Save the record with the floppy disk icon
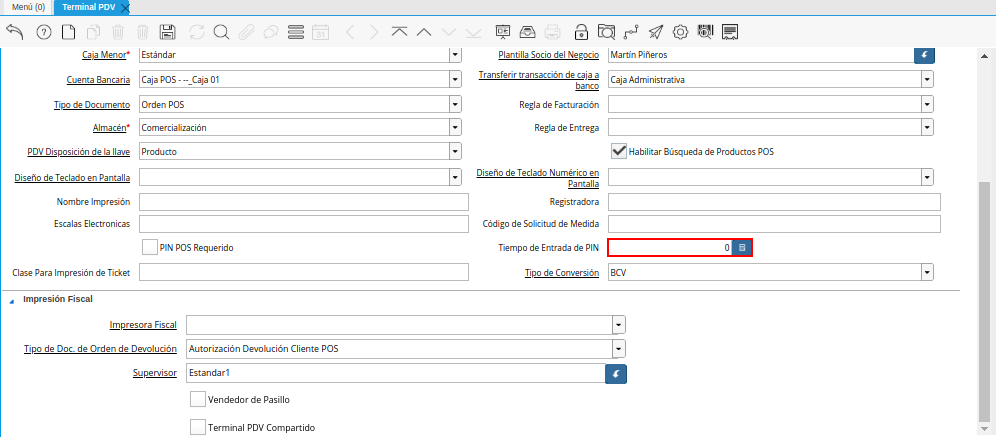Viewport: 996px width, 437px height. pyautogui.click(x=168, y=32)
